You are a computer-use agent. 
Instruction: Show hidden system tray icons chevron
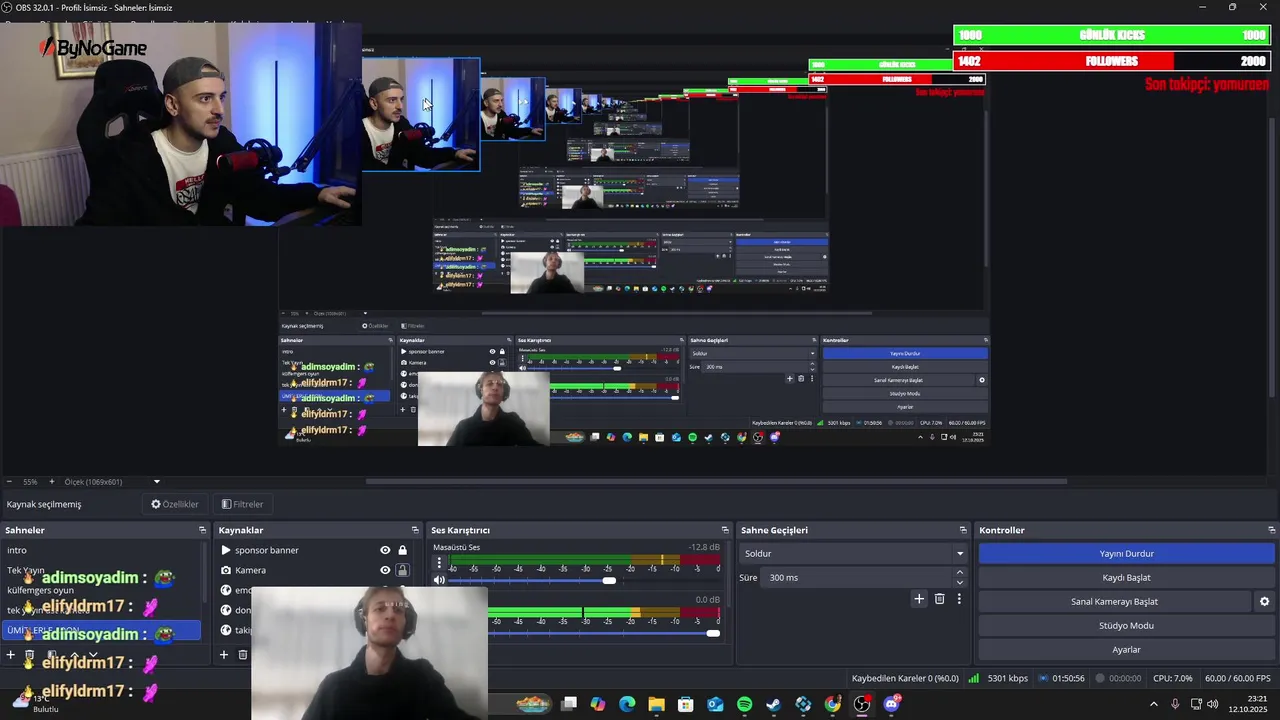point(1154,704)
